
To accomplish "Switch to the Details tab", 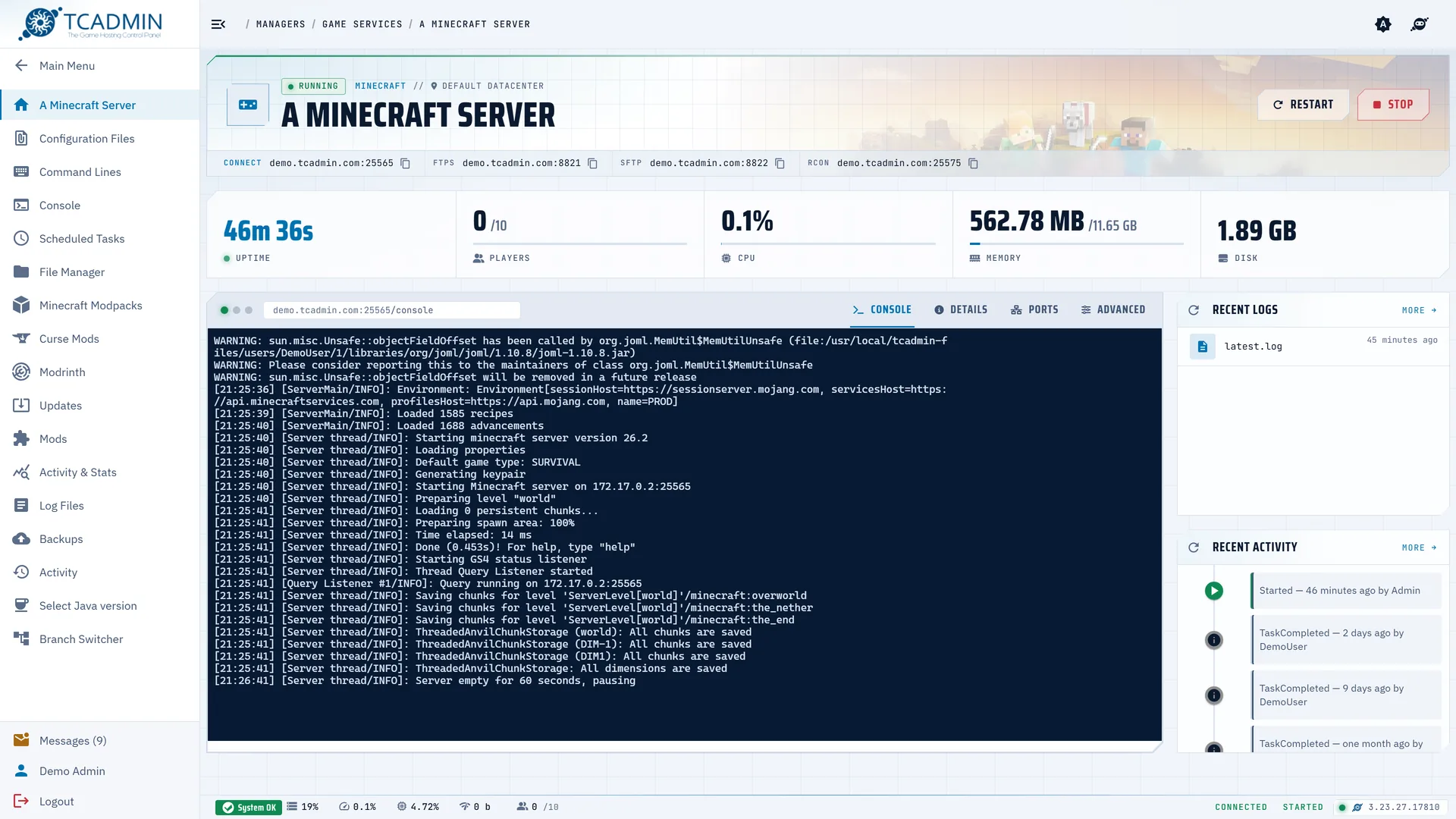I will [961, 310].
